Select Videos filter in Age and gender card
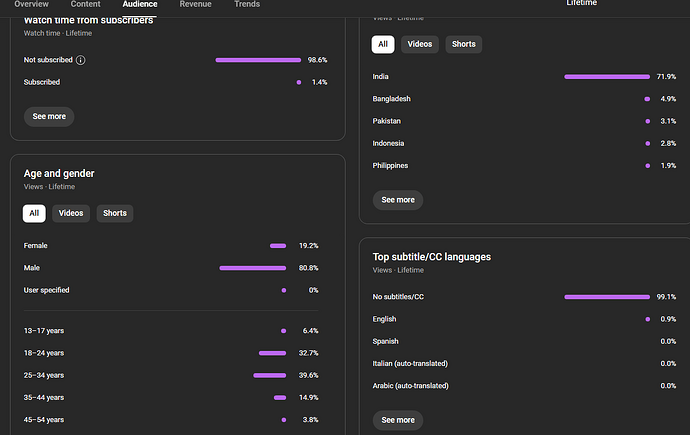 (71, 213)
